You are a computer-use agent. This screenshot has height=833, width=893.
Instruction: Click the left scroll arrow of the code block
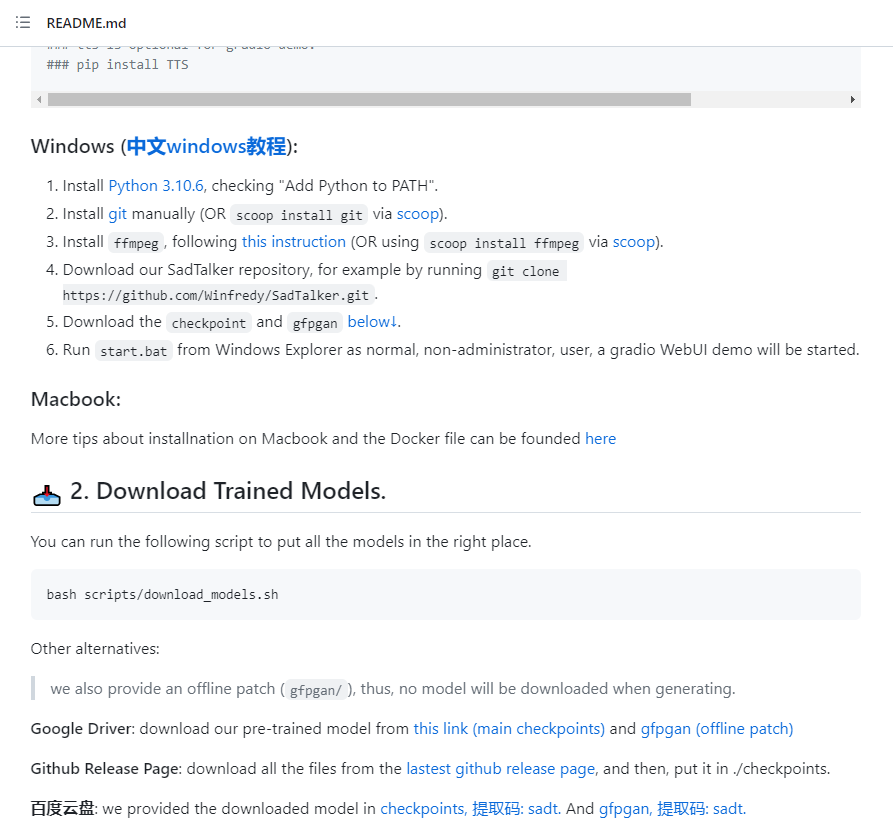(x=37, y=99)
